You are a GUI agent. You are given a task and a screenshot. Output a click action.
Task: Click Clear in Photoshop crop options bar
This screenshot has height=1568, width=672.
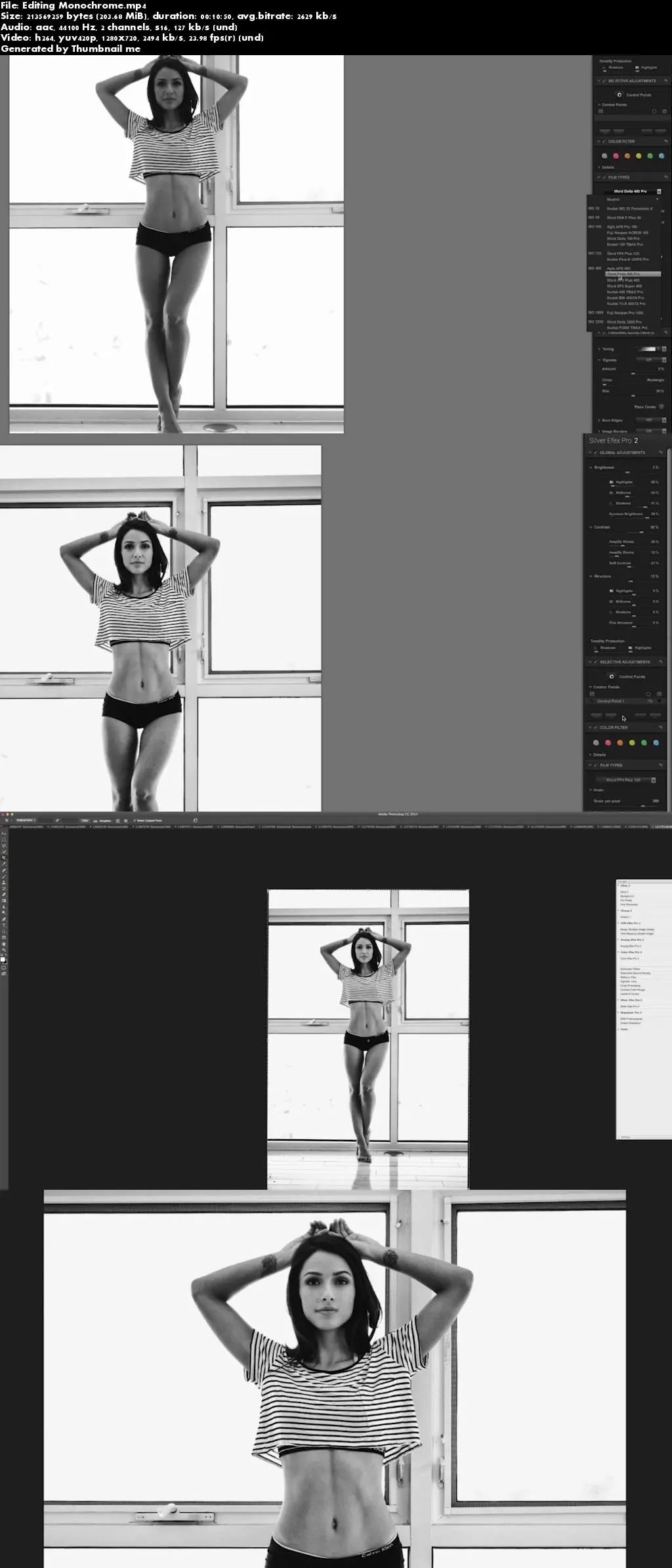coord(85,820)
